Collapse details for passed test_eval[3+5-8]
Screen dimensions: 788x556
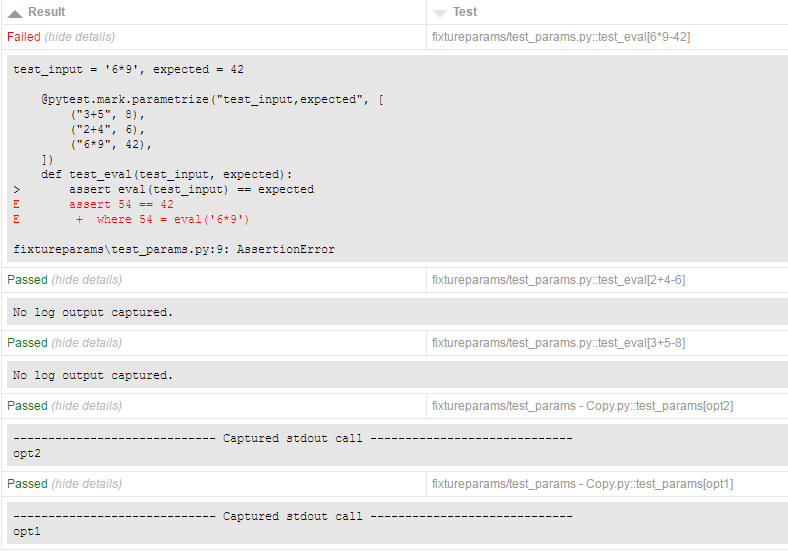[x=87, y=343]
